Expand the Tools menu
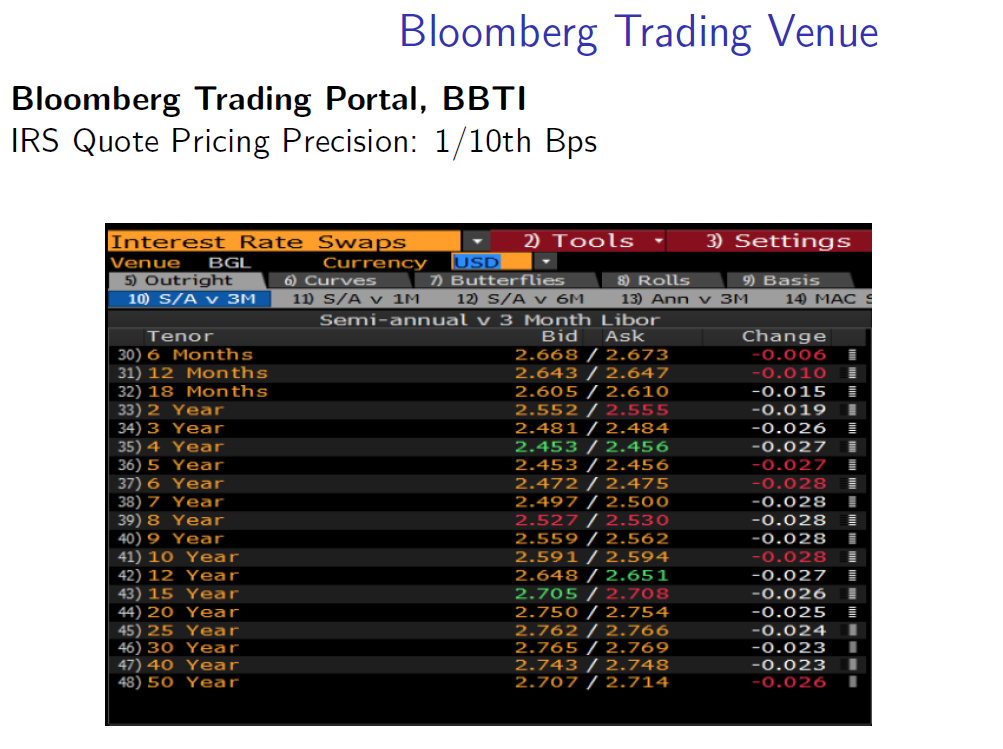Viewport: 1003px width, 749px height. coord(578,241)
